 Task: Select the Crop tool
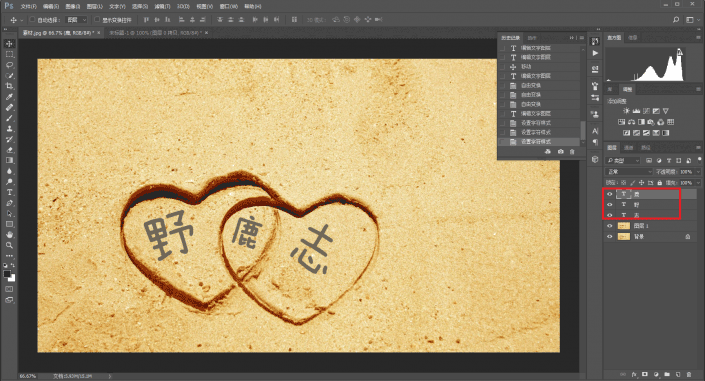coord(9,86)
